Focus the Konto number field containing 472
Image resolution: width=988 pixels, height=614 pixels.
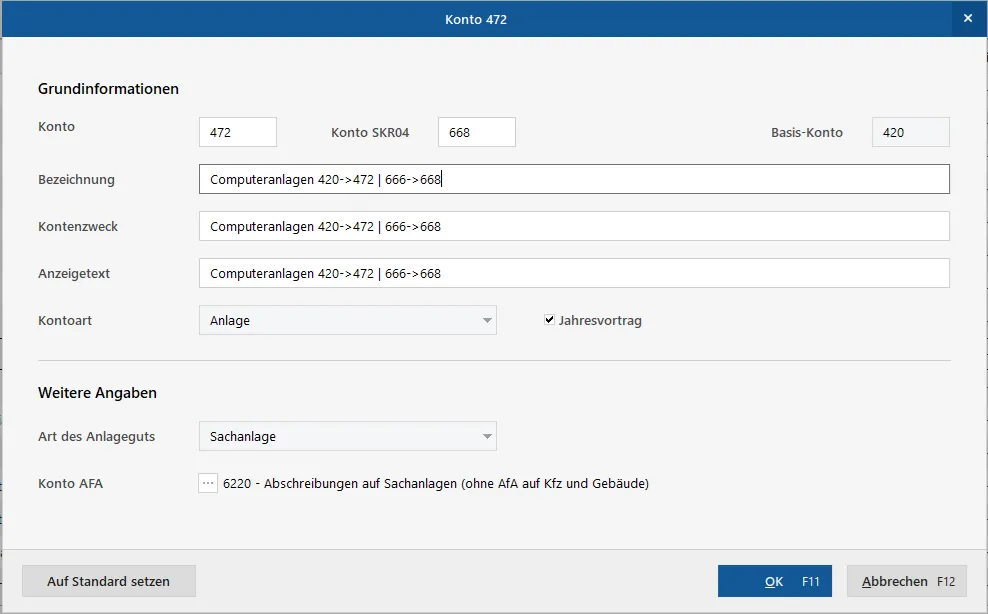[238, 132]
